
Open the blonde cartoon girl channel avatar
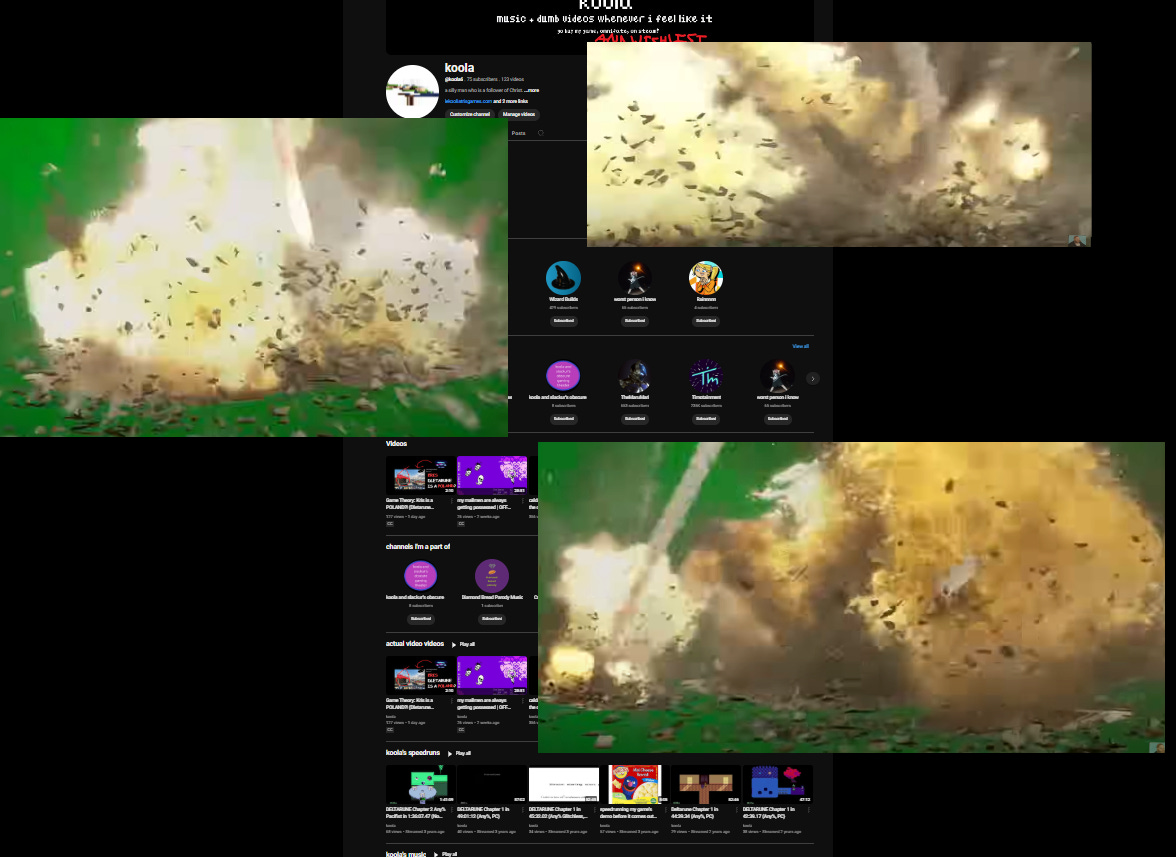point(706,278)
